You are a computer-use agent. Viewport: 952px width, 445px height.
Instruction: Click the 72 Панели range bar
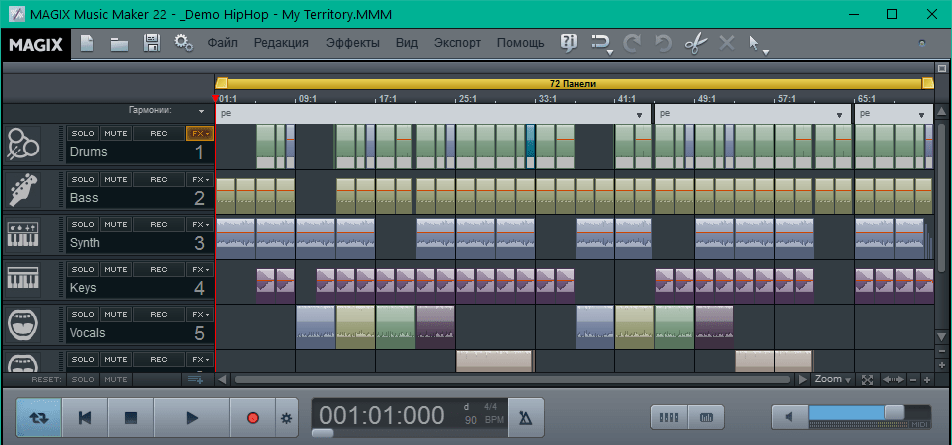[x=574, y=84]
